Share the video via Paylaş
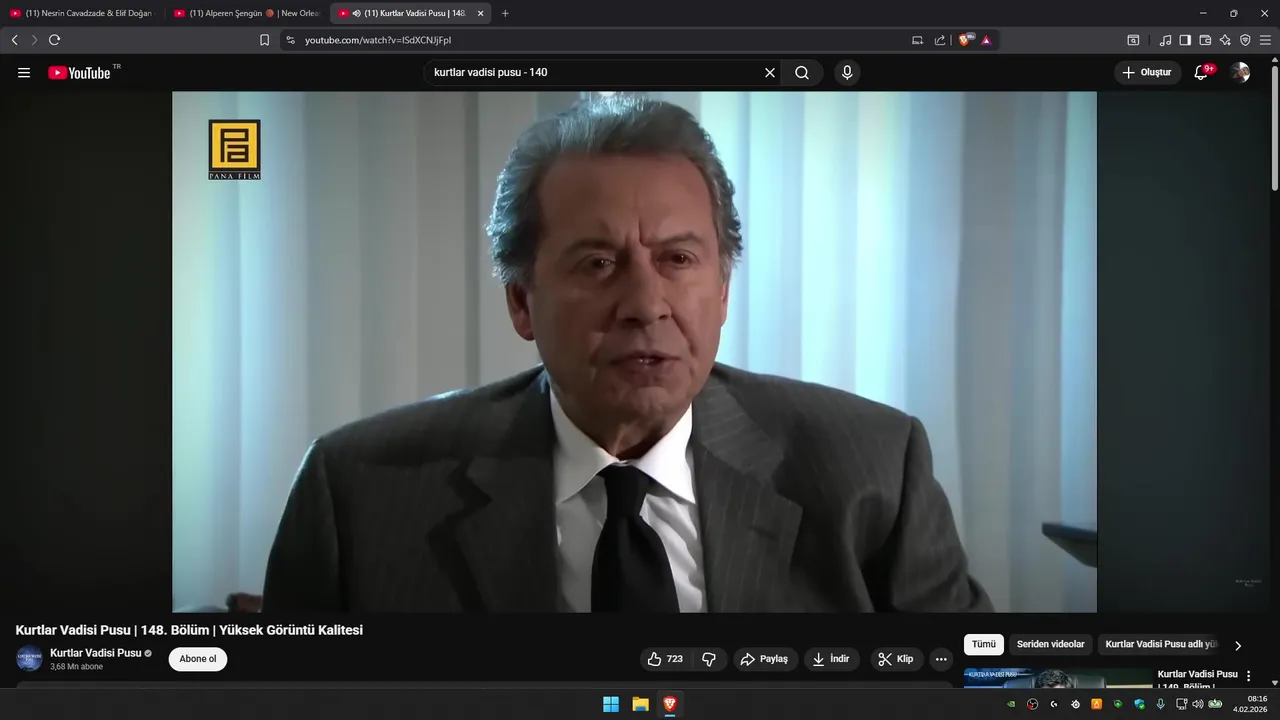Image resolution: width=1280 pixels, height=720 pixels. click(765, 659)
